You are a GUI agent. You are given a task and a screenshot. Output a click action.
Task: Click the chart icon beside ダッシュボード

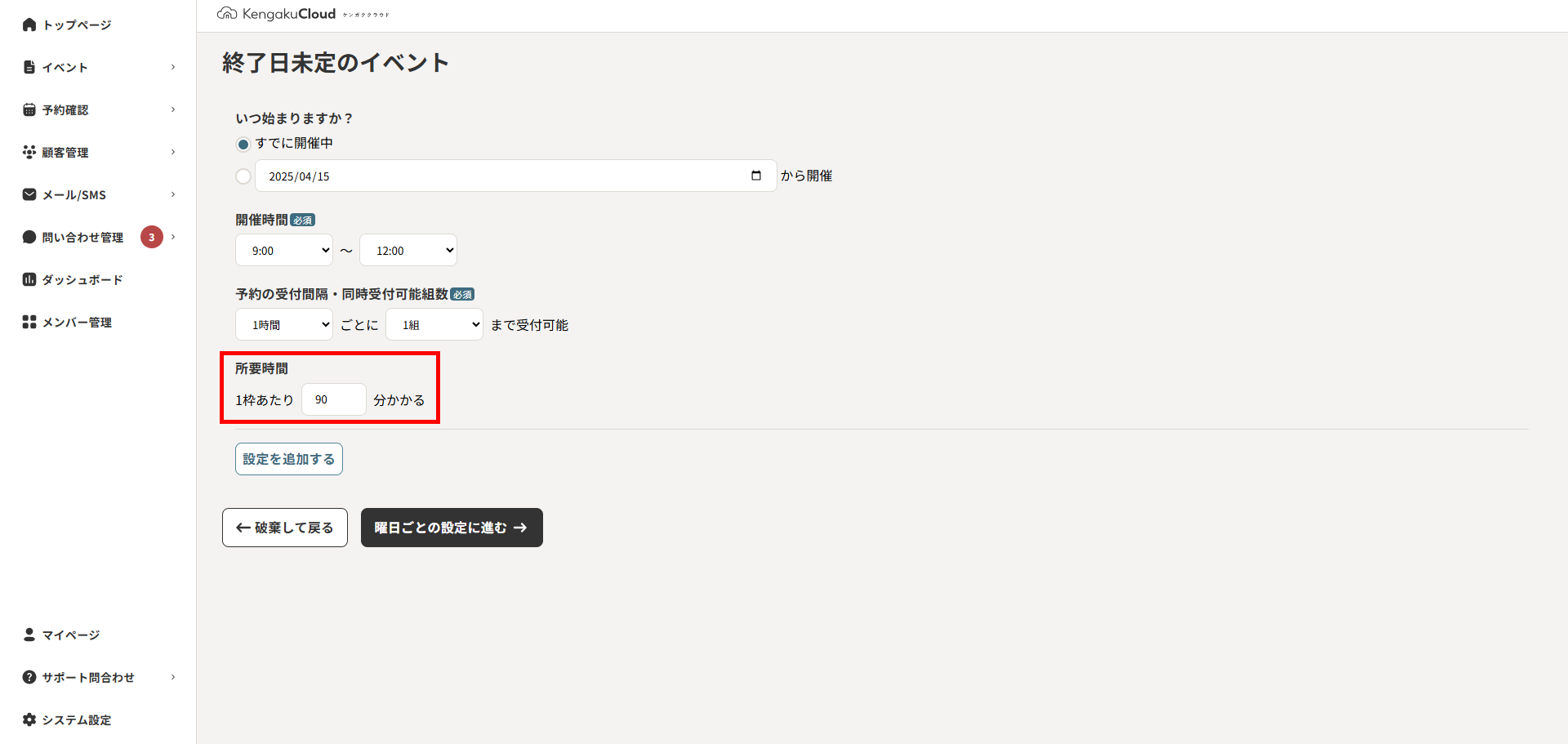(x=29, y=279)
